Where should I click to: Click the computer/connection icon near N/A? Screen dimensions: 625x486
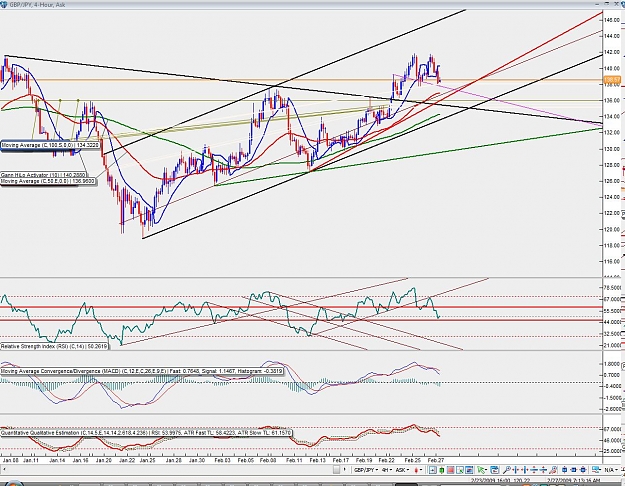pyautogui.click(x=596, y=470)
